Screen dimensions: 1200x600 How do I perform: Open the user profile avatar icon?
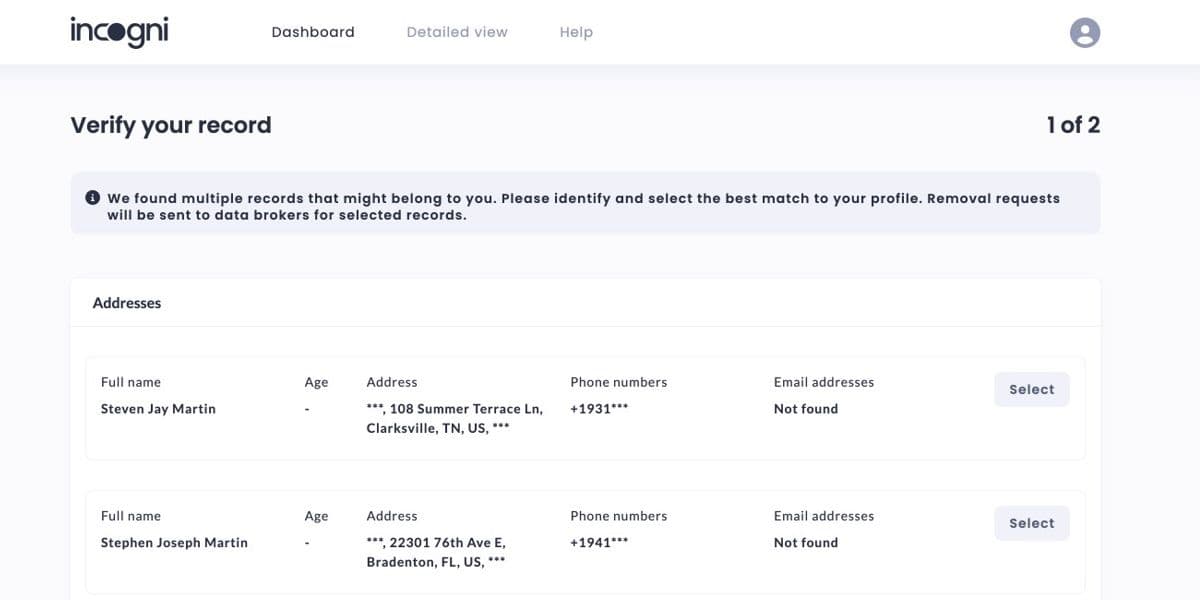[x=1085, y=33]
